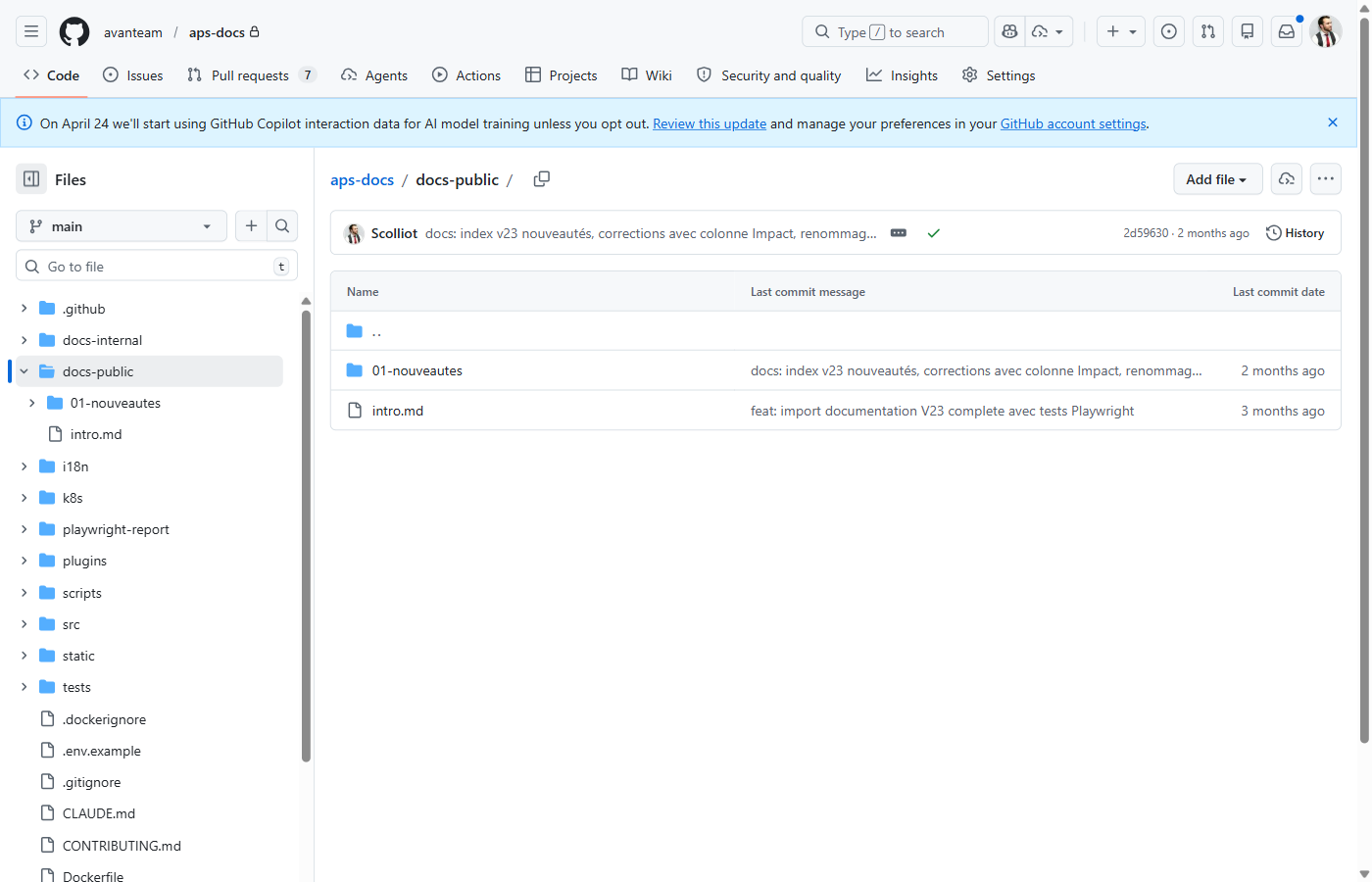Image resolution: width=1372 pixels, height=882 pixels.
Task: View the full commit message via the ellipsis icon
Action: click(x=899, y=233)
